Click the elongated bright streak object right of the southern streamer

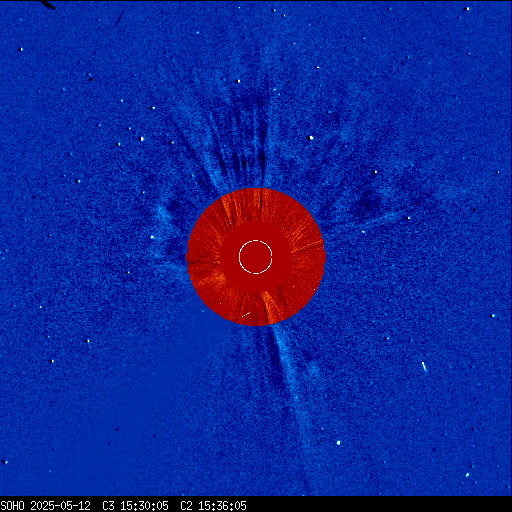424,367
